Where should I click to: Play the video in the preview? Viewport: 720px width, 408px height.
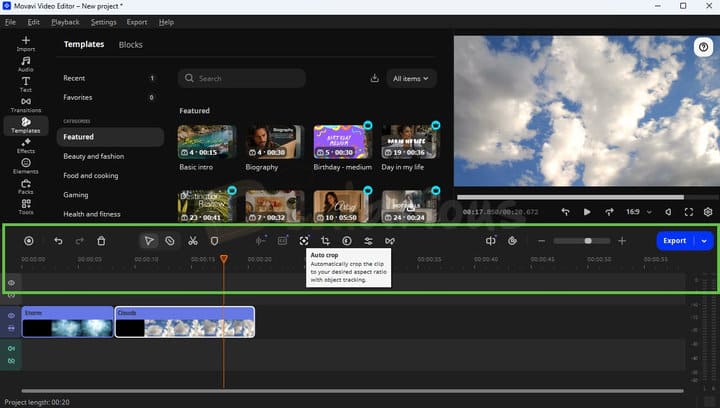[587, 212]
